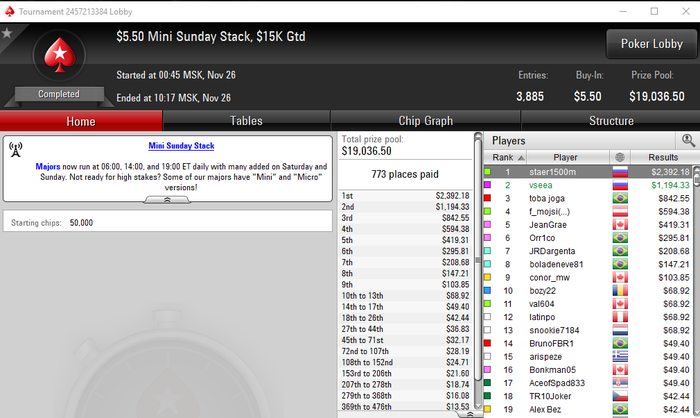Click the PokerStars spade logo
Image resolution: width=700 pixels, height=418 pixels.
pos(59,55)
